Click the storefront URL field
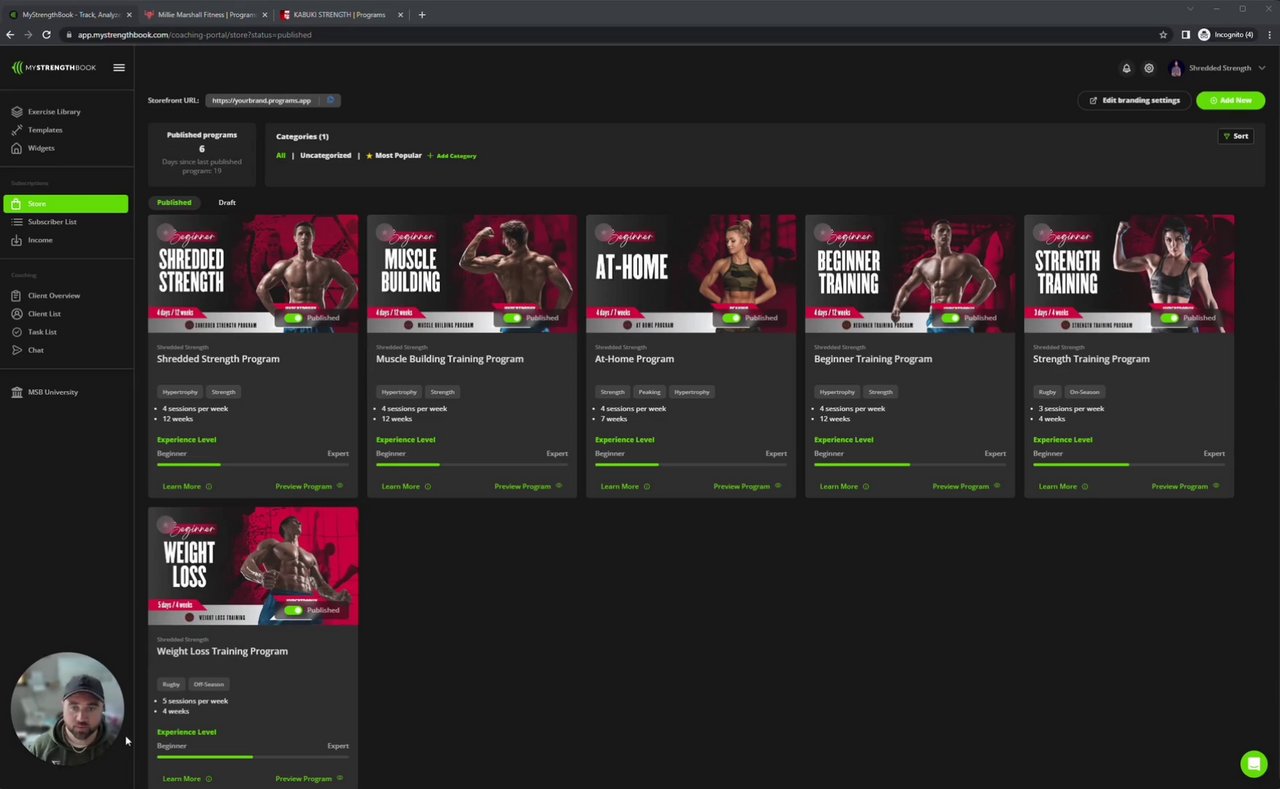Viewport: 1280px width, 789px height. coord(264,100)
